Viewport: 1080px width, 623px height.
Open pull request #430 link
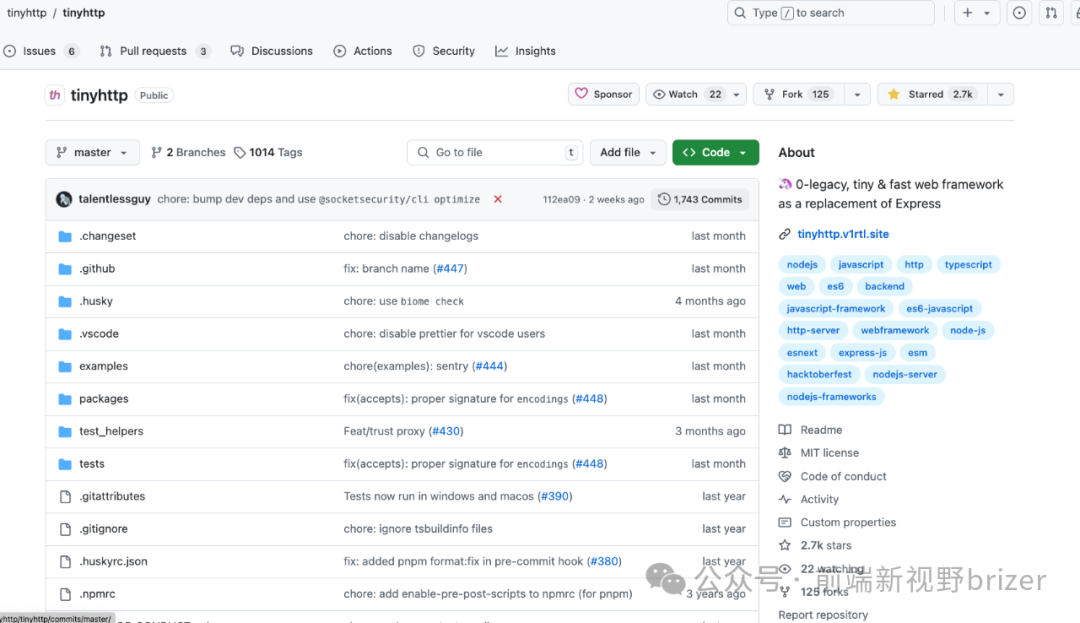[446, 431]
